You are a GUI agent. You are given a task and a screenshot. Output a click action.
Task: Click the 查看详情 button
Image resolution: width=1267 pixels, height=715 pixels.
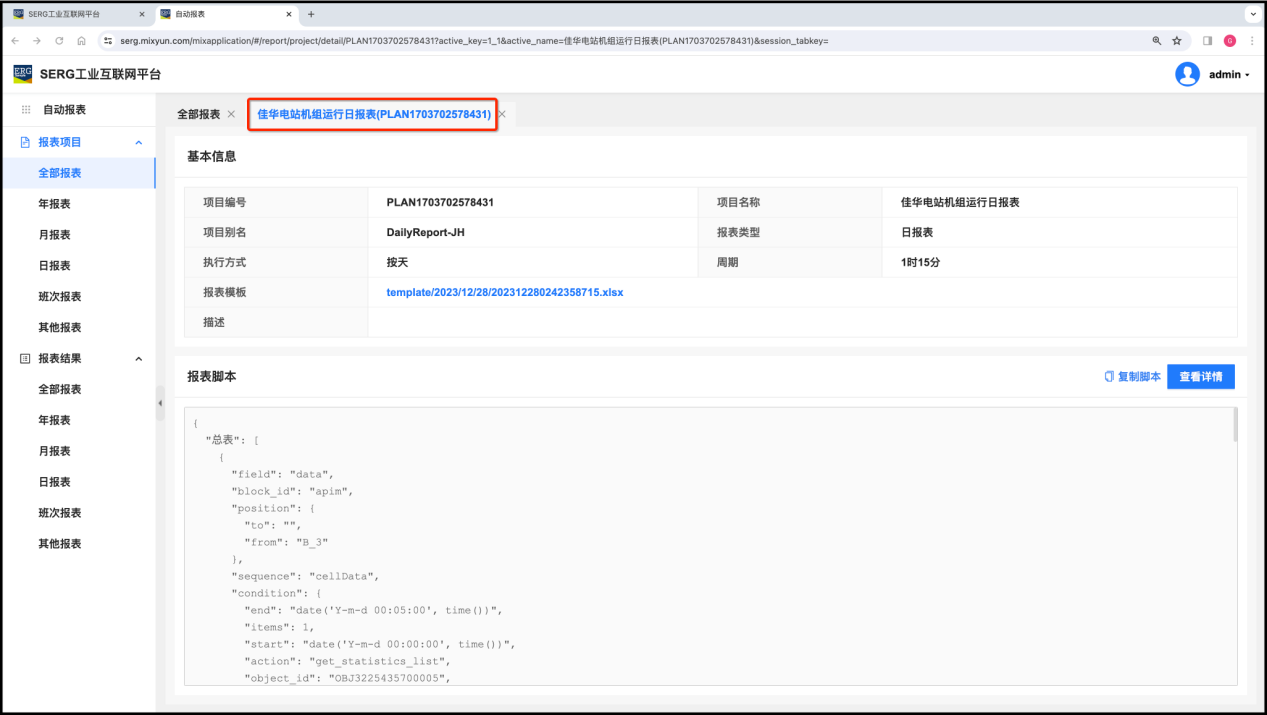coord(1200,377)
